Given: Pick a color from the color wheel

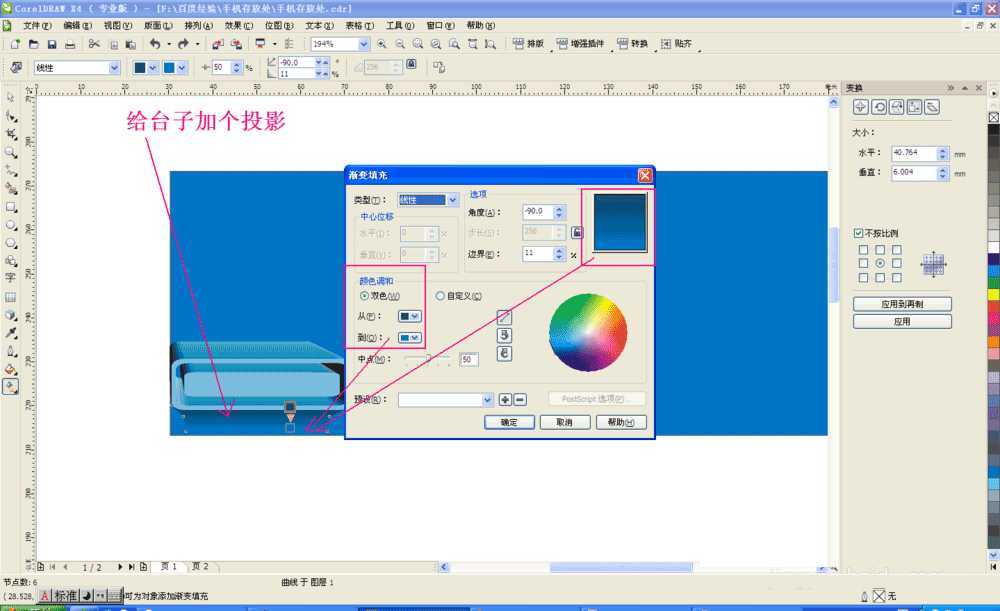Looking at the screenshot, I should 588,333.
